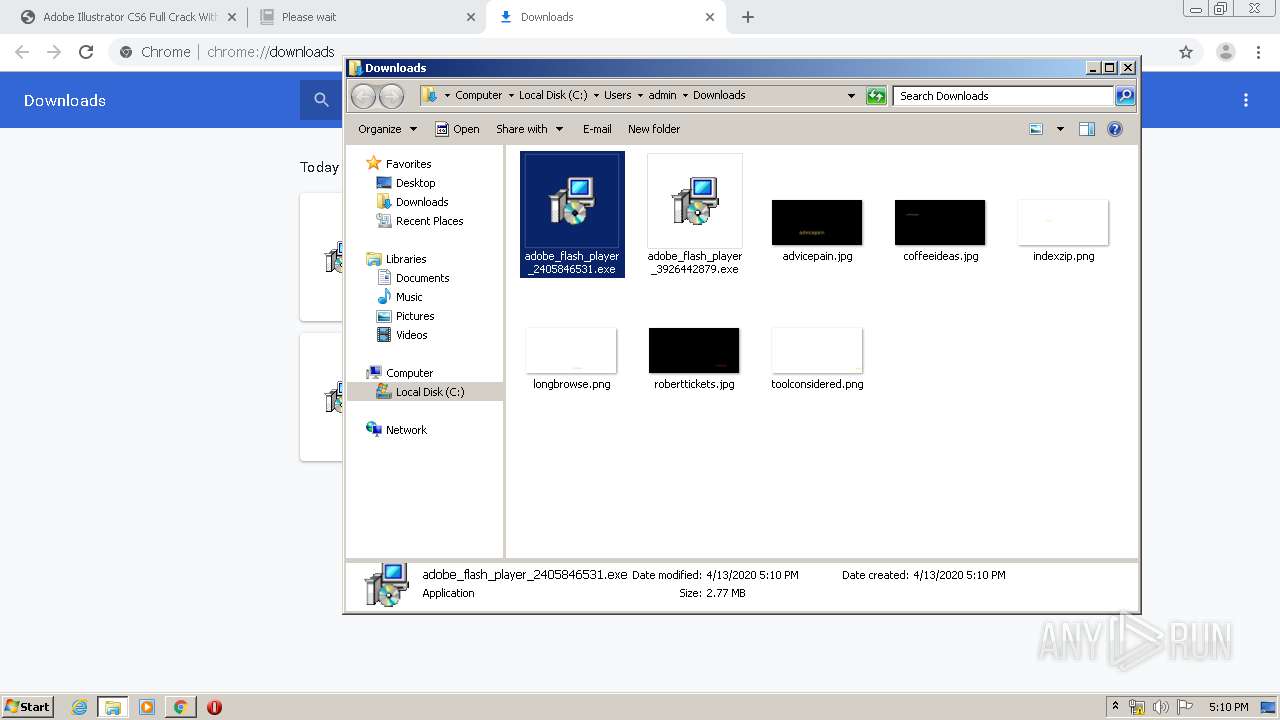Select roberttickets.jpg thumbnail
The height and width of the screenshot is (720, 1280).
tap(694, 350)
